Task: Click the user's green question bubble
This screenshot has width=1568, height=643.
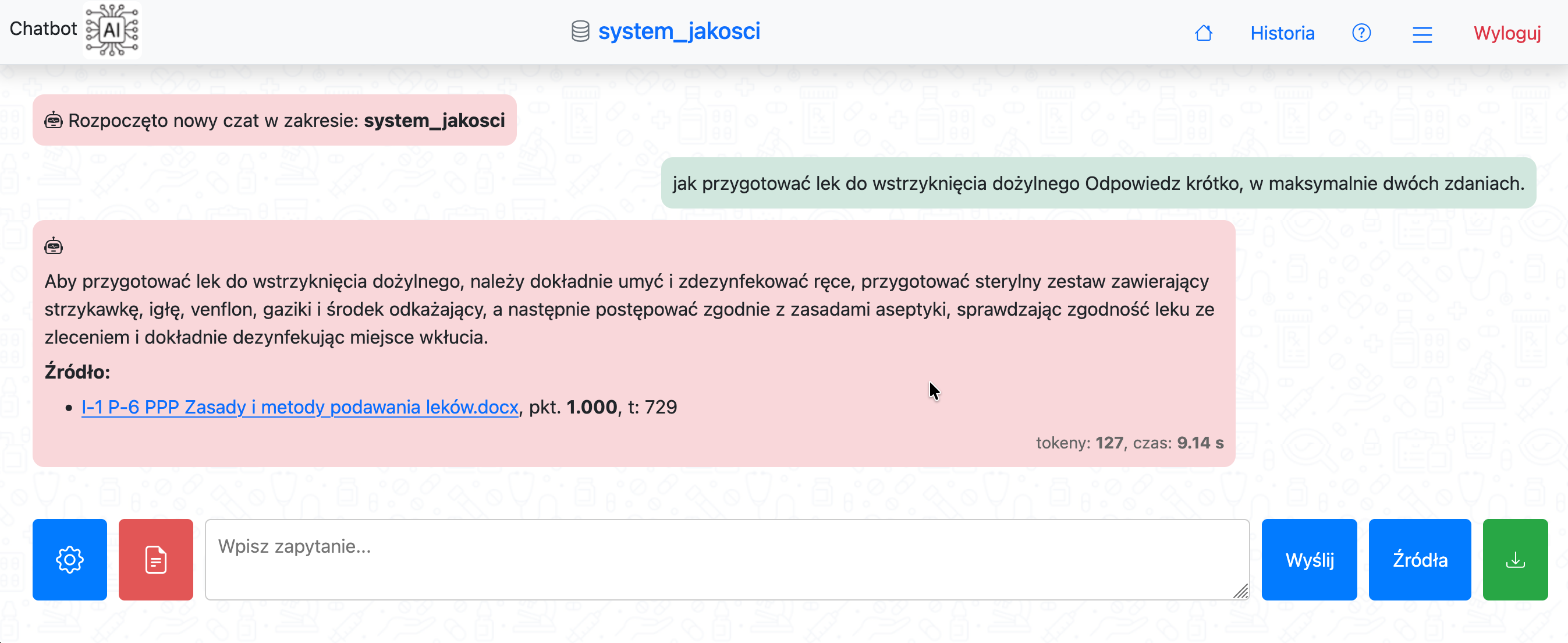Action: tap(1098, 183)
